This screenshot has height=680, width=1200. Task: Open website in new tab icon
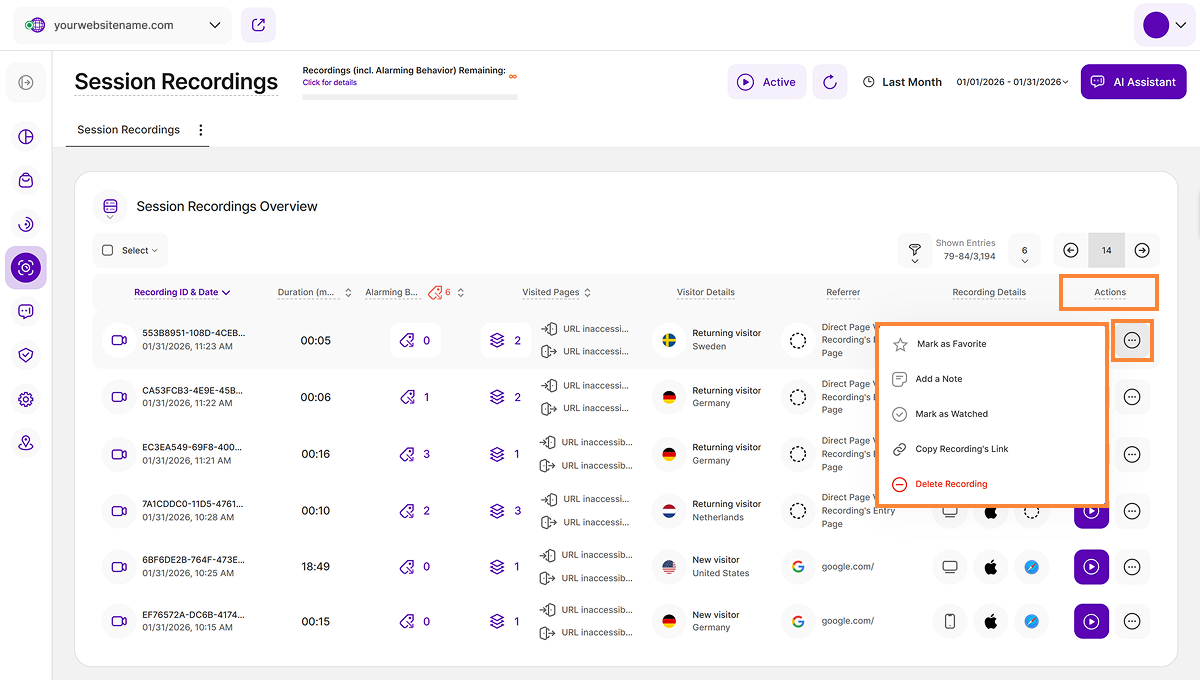click(258, 25)
